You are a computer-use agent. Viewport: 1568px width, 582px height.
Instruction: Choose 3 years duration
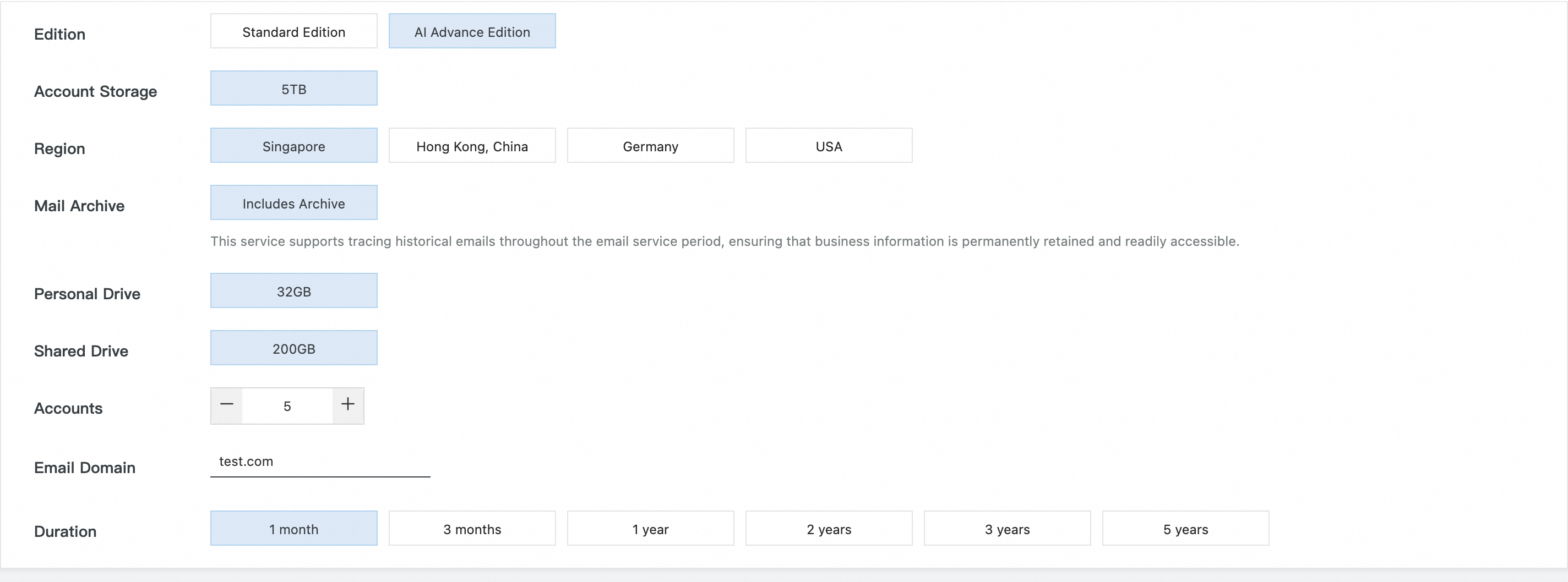1007,529
